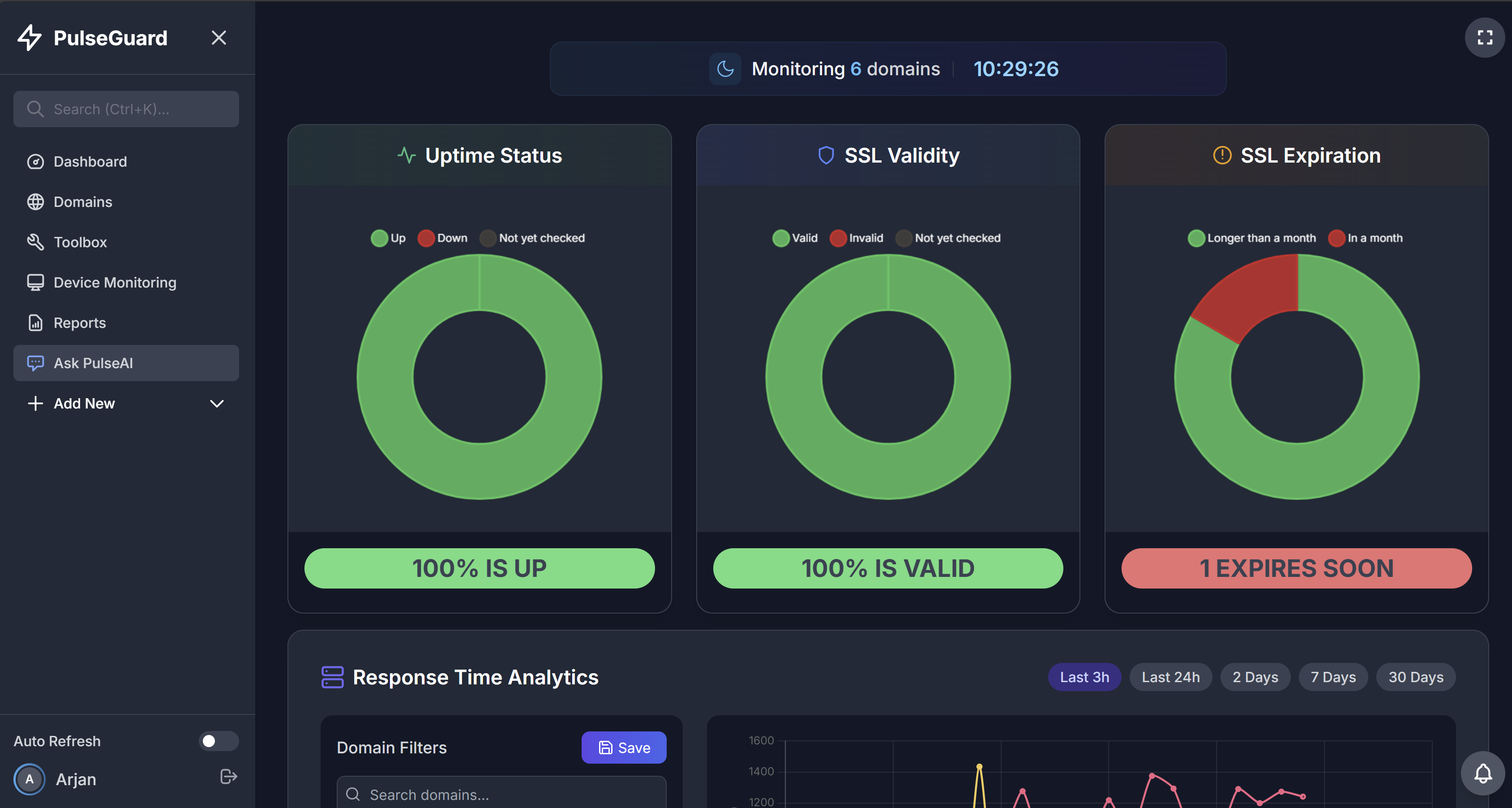Click the Save domain filters button

coord(623,748)
